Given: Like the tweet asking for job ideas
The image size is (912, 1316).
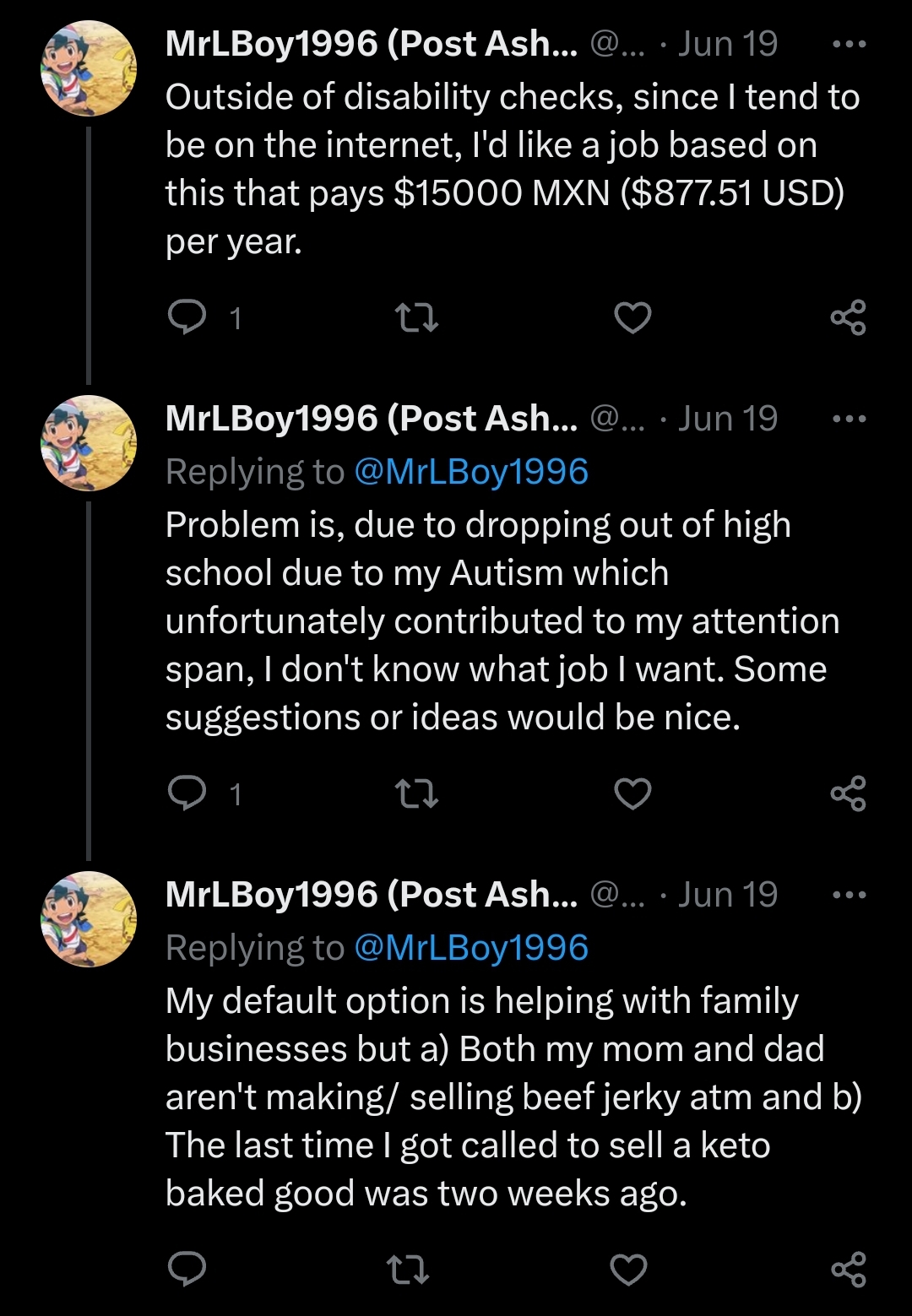Looking at the screenshot, I should pos(632,793).
